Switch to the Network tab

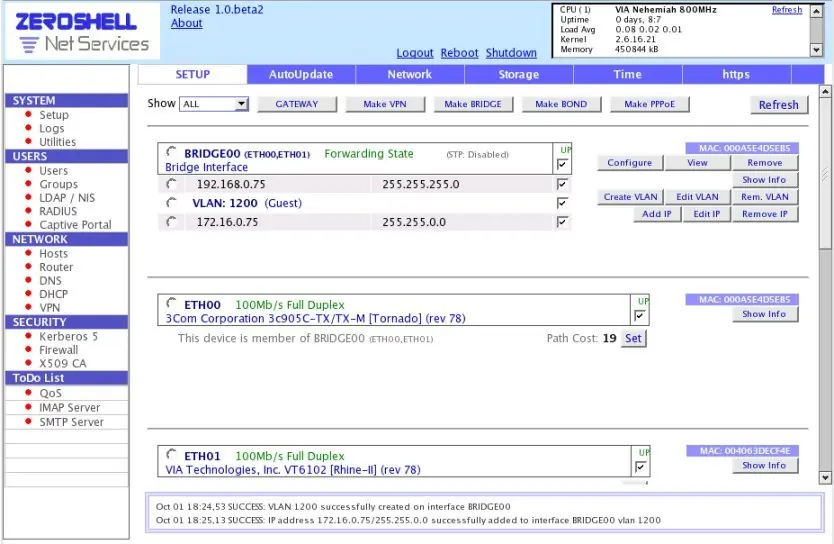tap(410, 74)
